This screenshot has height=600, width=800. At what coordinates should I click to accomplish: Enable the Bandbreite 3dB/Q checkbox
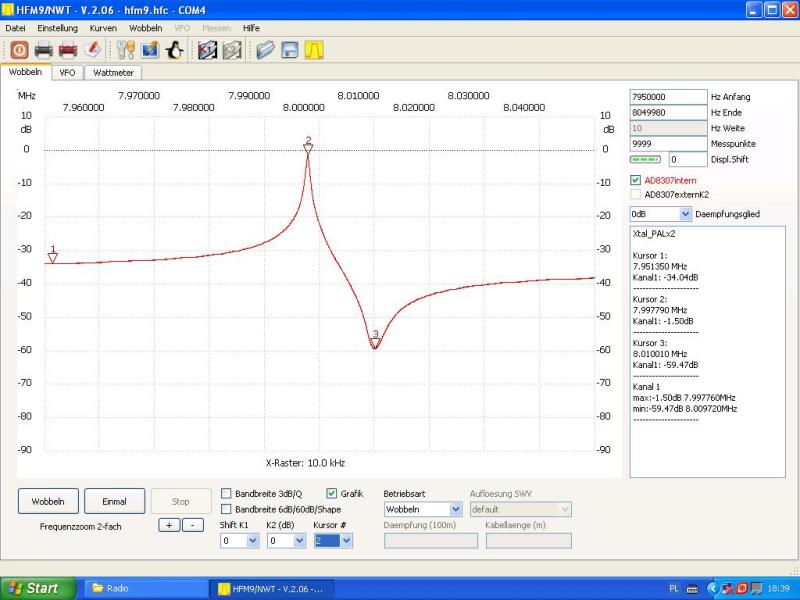(226, 493)
